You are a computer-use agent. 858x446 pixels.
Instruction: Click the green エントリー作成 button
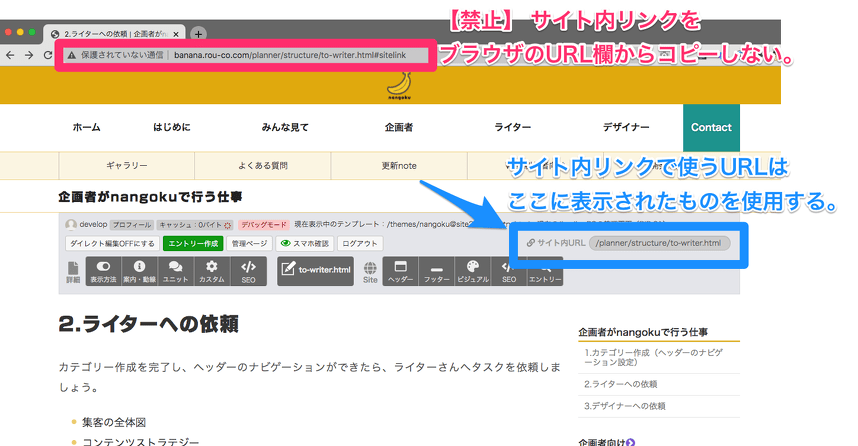pyautogui.click(x=193, y=243)
